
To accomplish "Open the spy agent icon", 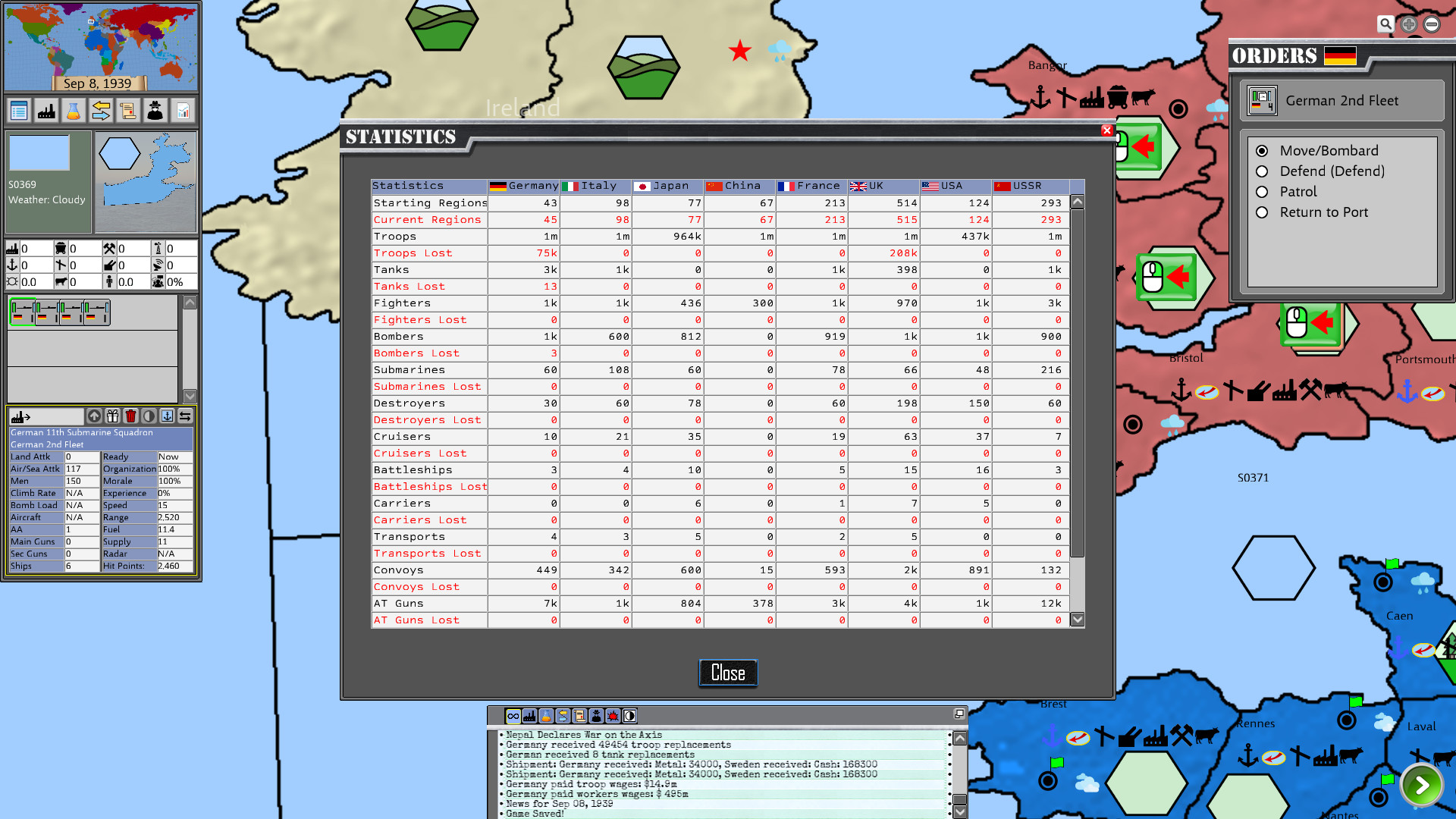I will (x=155, y=111).
